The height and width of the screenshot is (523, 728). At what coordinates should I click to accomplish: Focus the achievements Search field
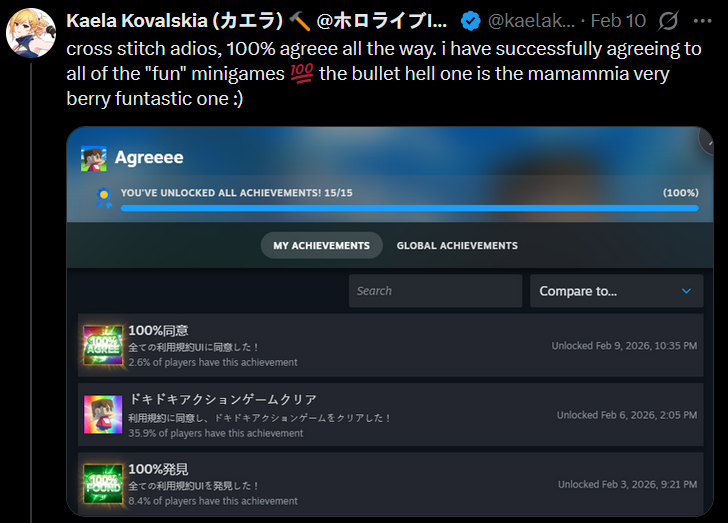pyautogui.click(x=436, y=291)
